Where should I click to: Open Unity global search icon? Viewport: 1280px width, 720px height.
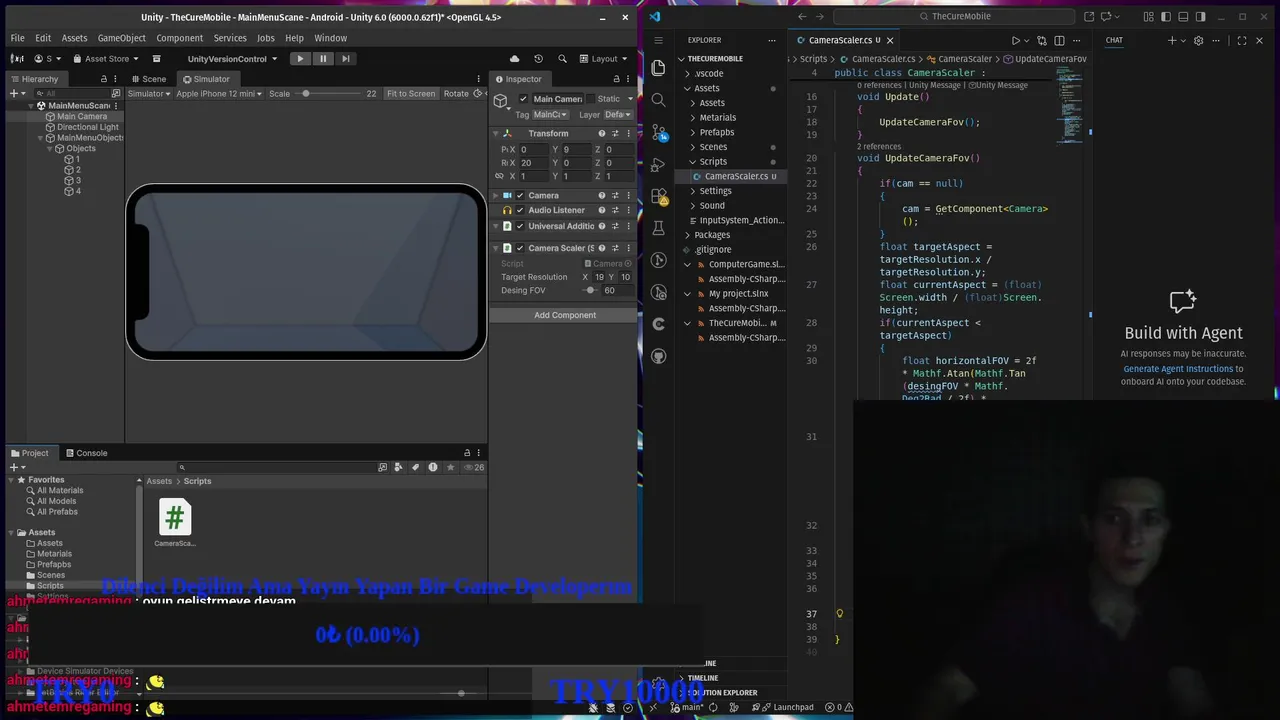(x=562, y=59)
